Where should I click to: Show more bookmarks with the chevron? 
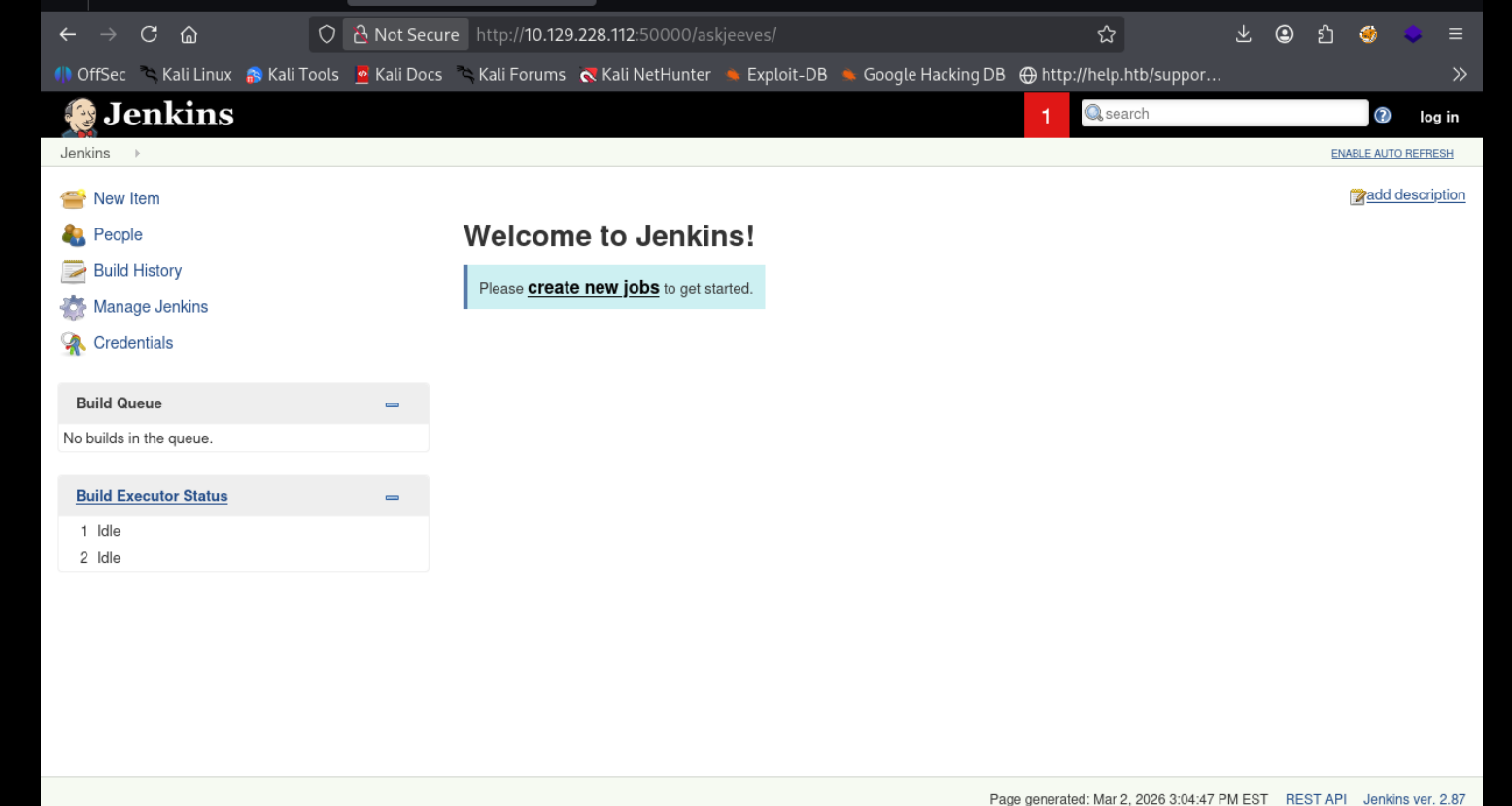point(1459,75)
